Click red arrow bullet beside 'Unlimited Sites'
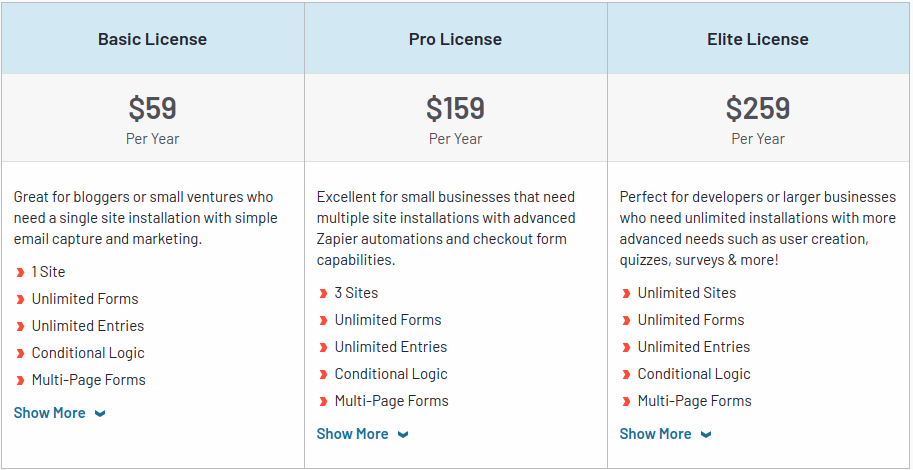Image resolution: width=913 pixels, height=470 pixels. pos(627,293)
